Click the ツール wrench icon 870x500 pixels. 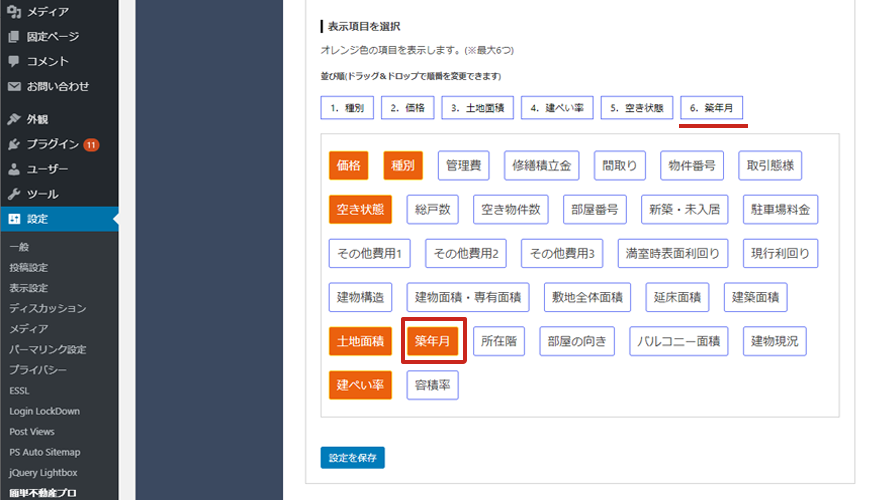(x=14, y=194)
